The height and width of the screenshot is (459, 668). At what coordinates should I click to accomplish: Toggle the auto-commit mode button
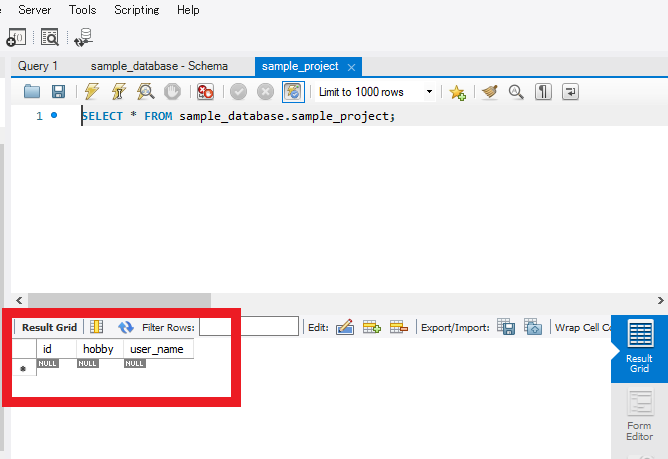click(293, 92)
